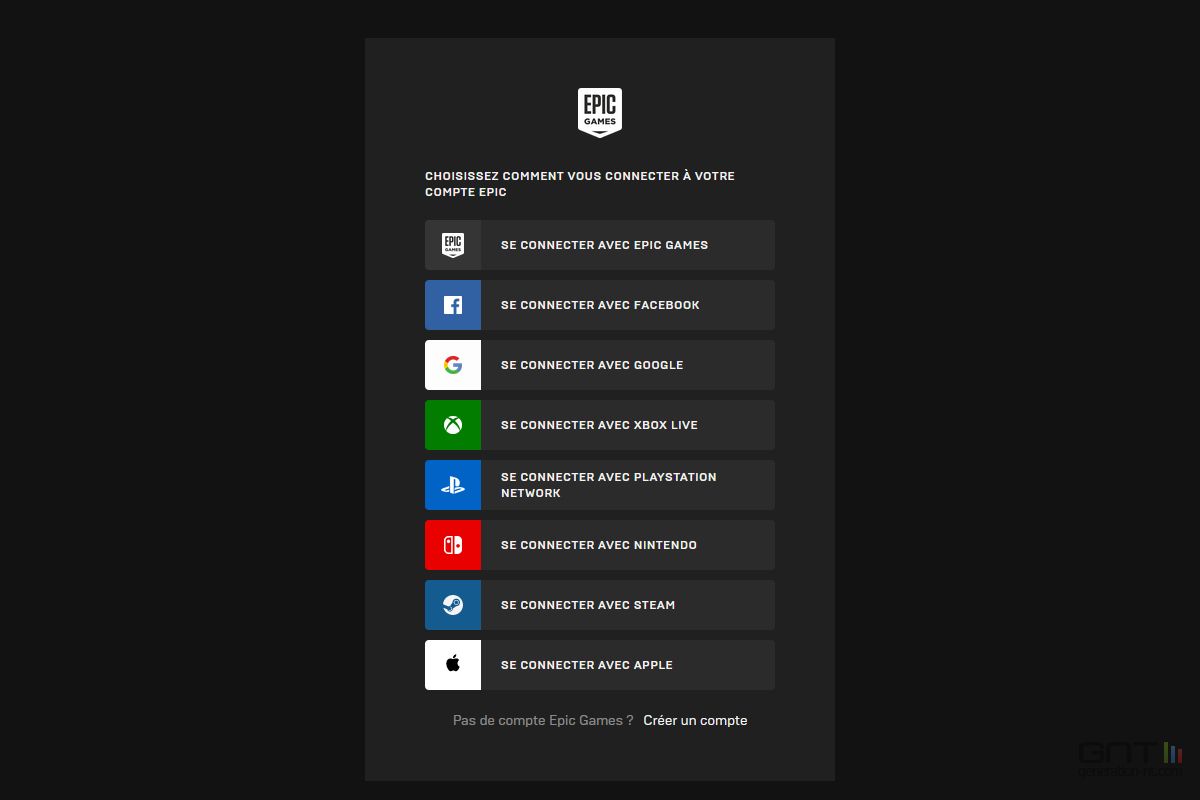Click the Epic Games shield icon button
Viewport: 1200px width, 800px height.
tap(453, 245)
